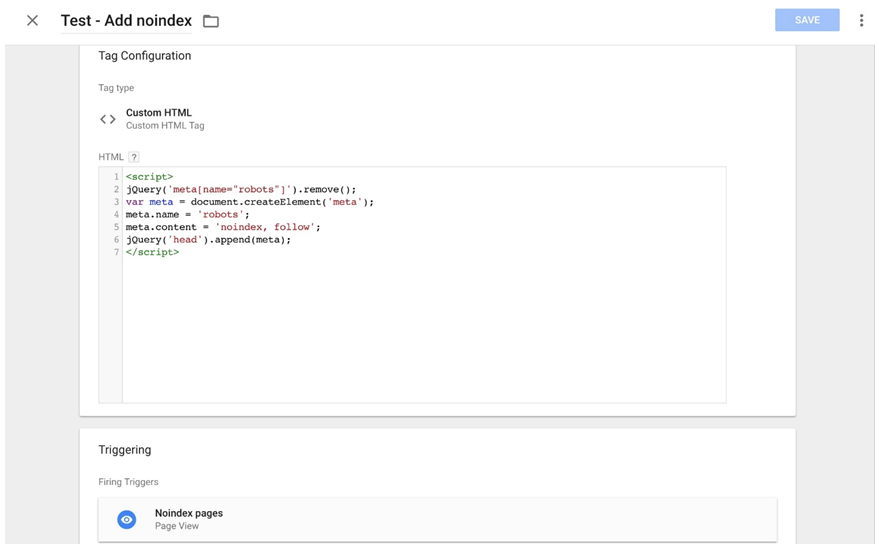Click empty area of HTML code editor
Image resolution: width=879 pixels, height=548 pixels.
point(424,331)
